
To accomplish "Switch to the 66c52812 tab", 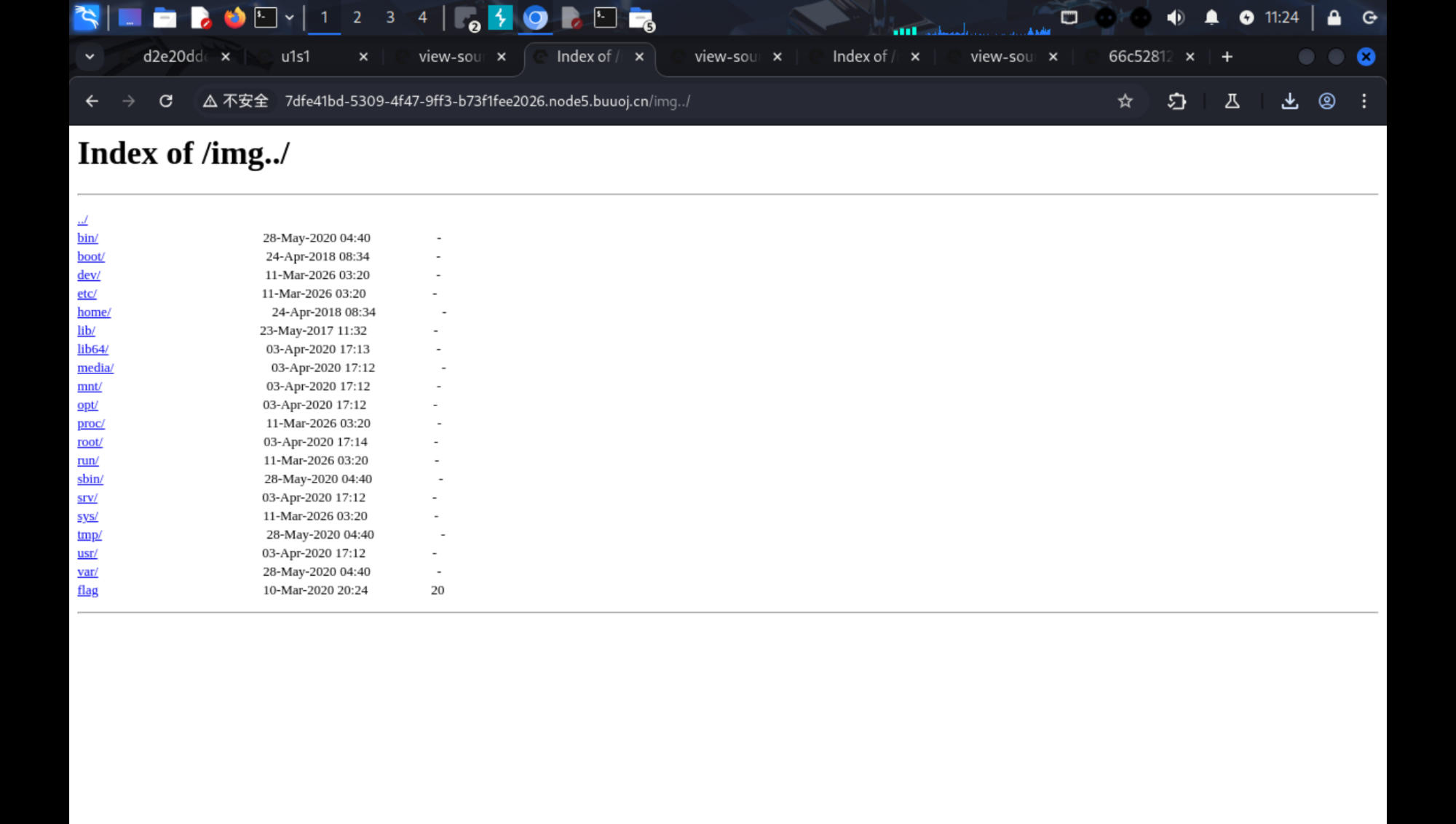I will [1139, 57].
